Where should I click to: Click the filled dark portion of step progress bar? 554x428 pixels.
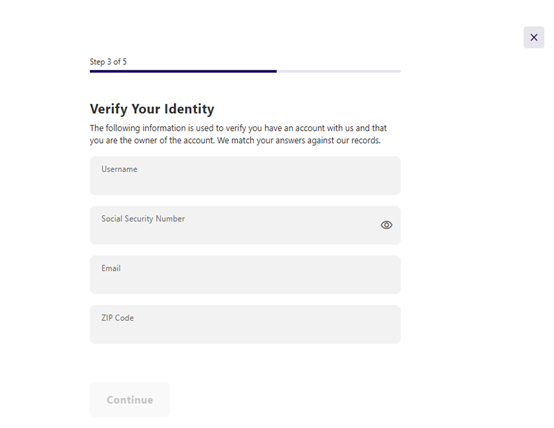click(x=183, y=71)
